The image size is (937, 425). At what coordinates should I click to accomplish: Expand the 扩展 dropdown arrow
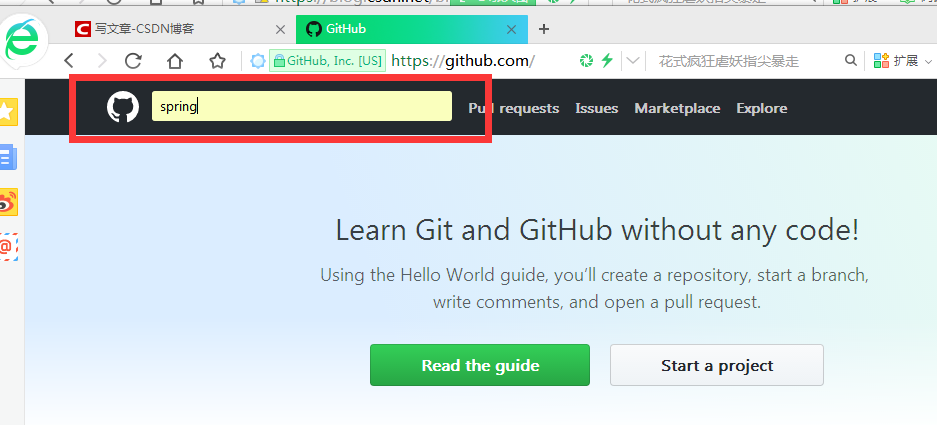pyautogui.click(x=928, y=61)
